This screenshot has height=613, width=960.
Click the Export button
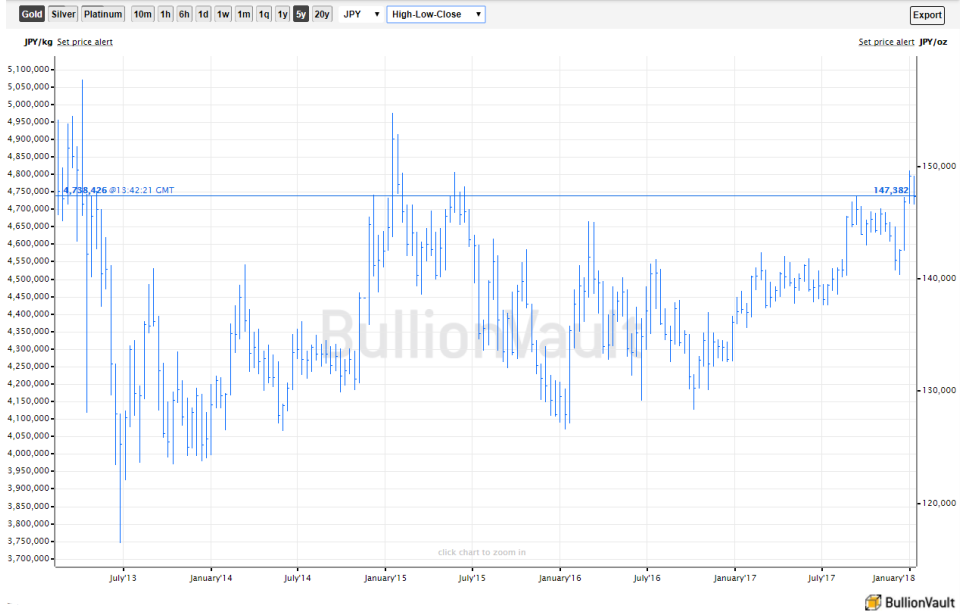(x=927, y=15)
